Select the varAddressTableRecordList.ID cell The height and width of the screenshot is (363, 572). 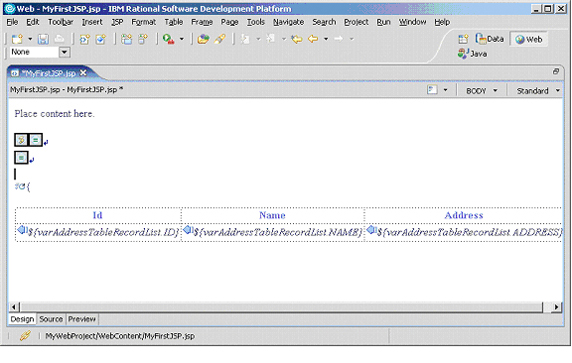pyautogui.click(x=98, y=232)
